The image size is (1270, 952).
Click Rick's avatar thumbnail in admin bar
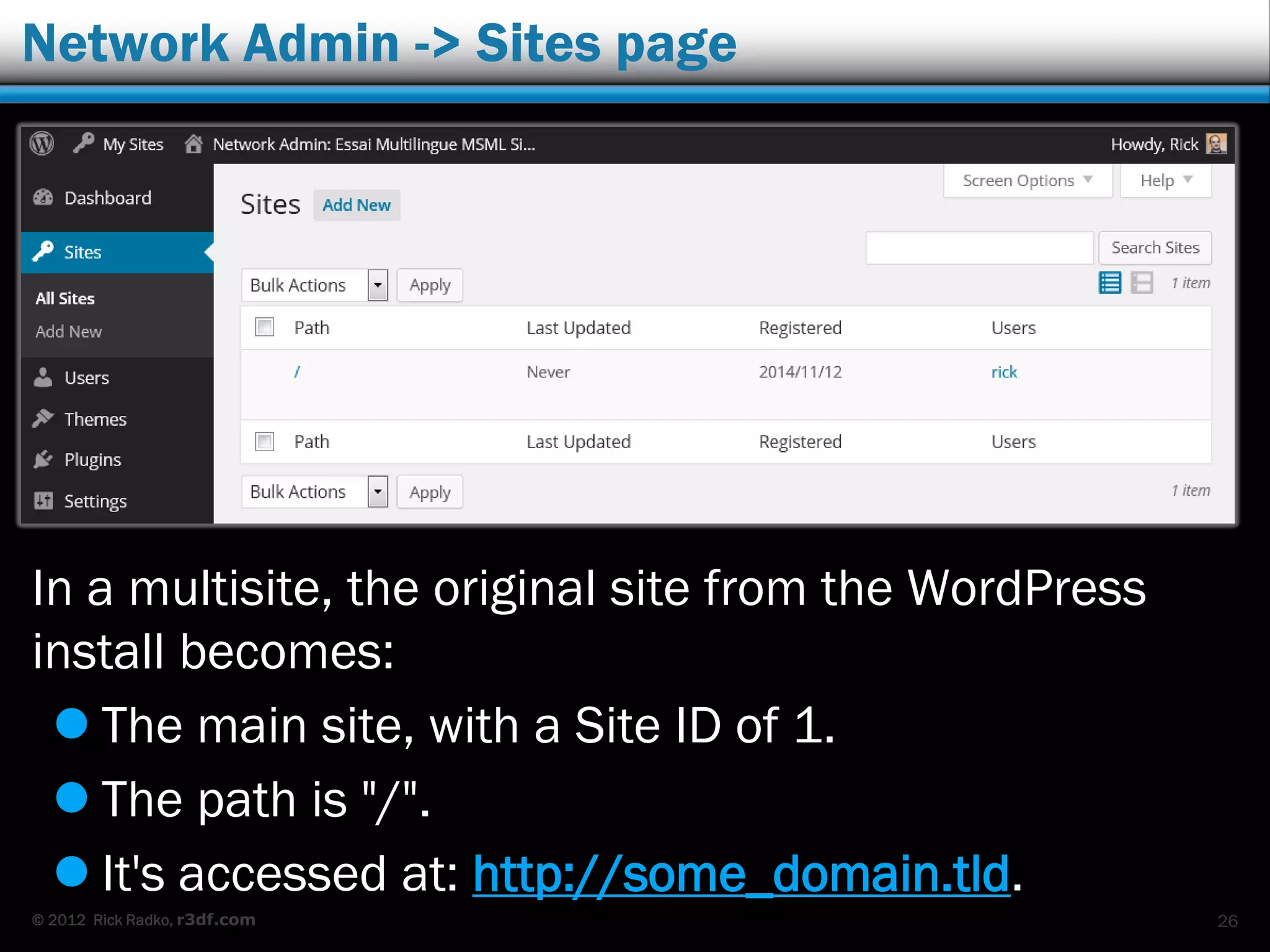(1216, 144)
